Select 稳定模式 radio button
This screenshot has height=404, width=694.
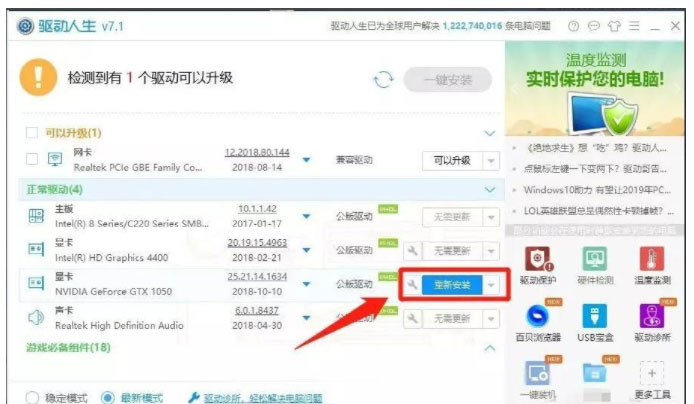click(x=32, y=398)
